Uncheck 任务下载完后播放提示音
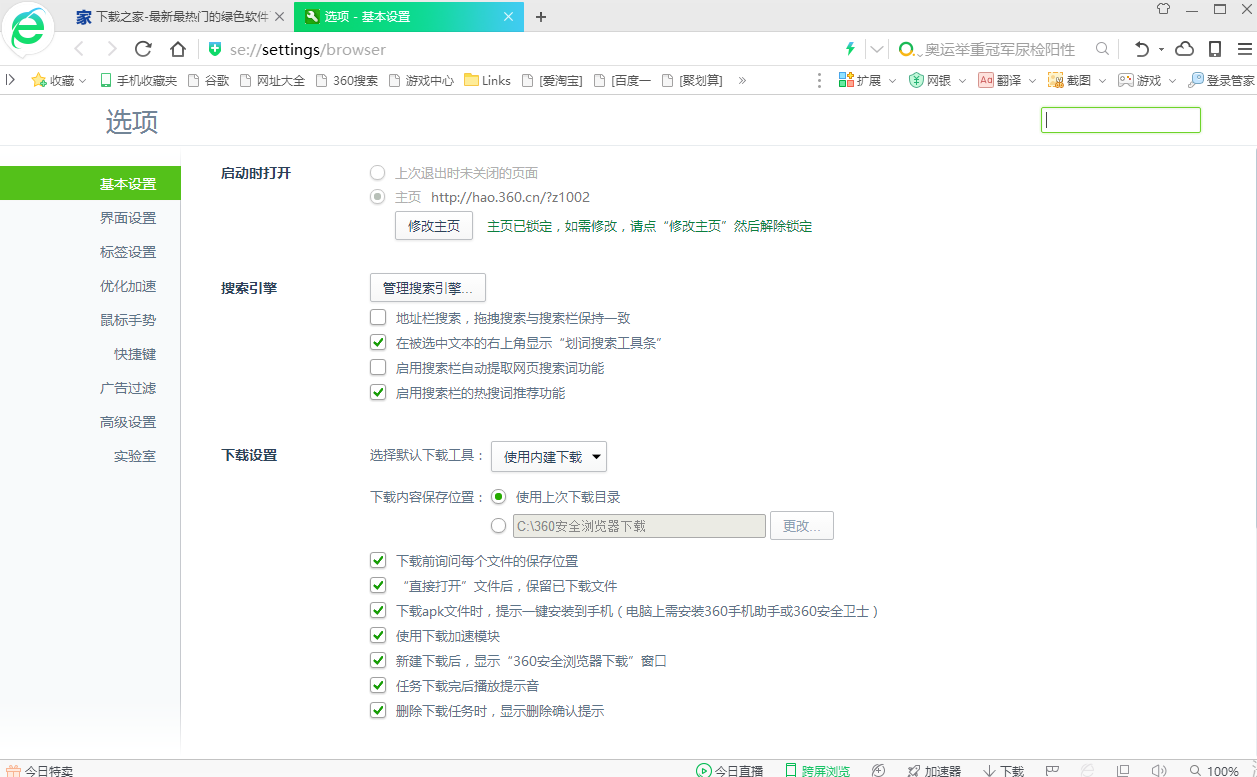Screen dimensions: 1257x777 pyautogui.click(x=378, y=685)
